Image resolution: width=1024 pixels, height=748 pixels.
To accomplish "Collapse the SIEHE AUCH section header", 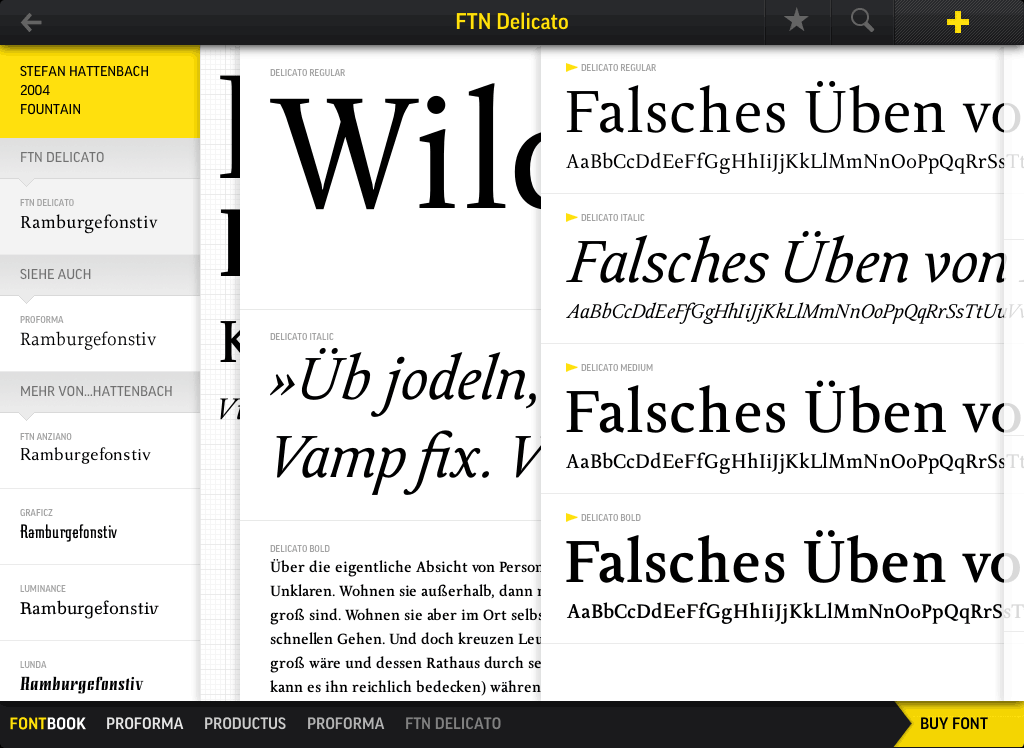I will (100, 274).
